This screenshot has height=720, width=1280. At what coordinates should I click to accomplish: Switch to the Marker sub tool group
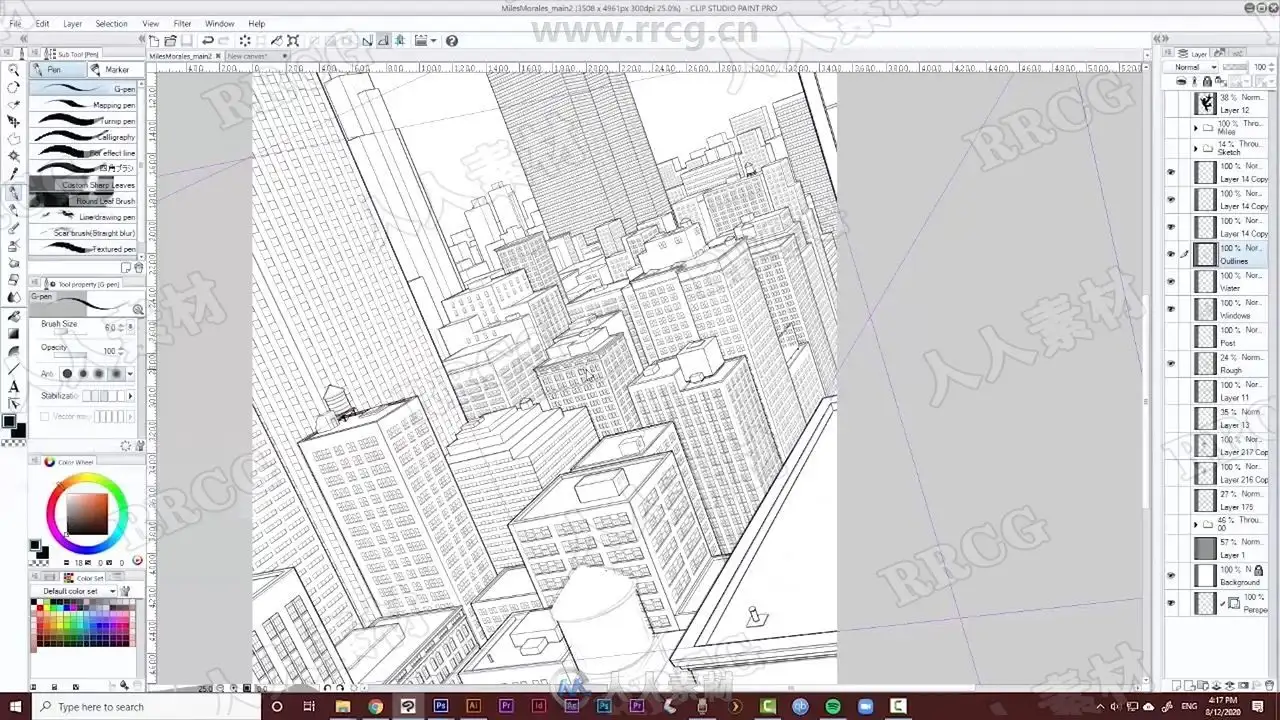click(115, 69)
